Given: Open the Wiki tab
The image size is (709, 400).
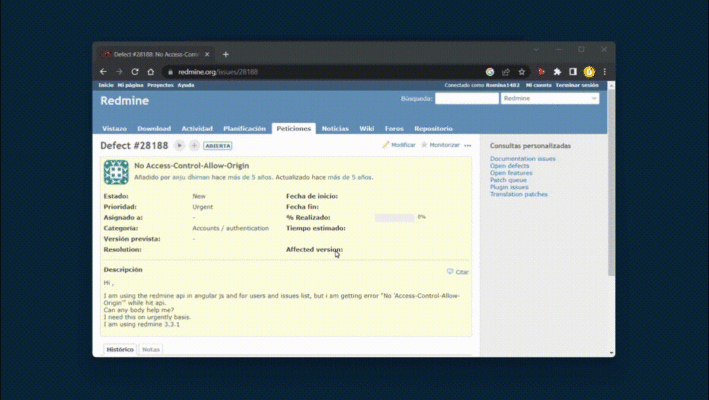Looking at the screenshot, I should pos(367,129).
